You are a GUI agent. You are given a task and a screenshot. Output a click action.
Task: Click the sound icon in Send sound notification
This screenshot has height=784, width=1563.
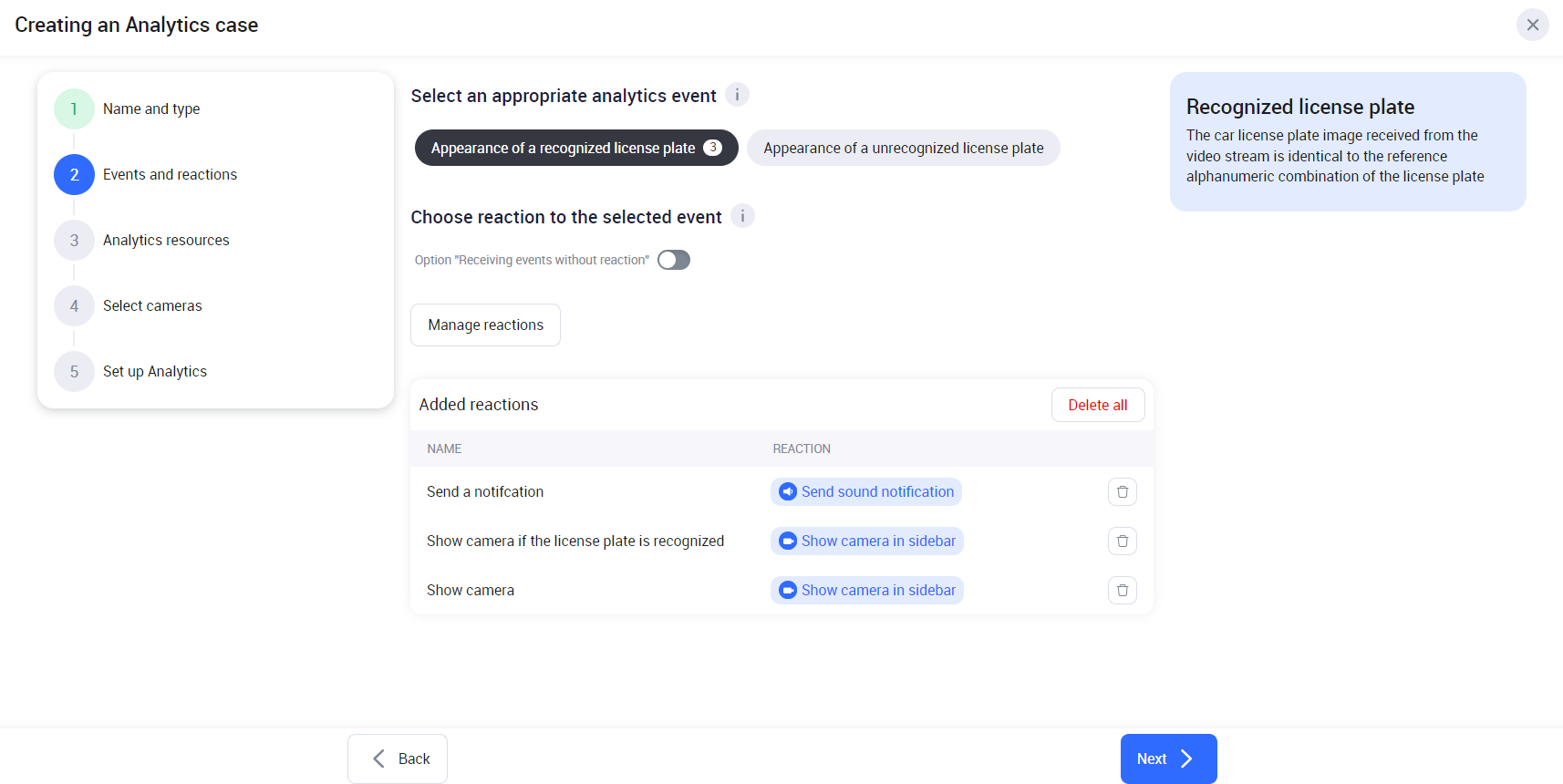pyautogui.click(x=788, y=492)
